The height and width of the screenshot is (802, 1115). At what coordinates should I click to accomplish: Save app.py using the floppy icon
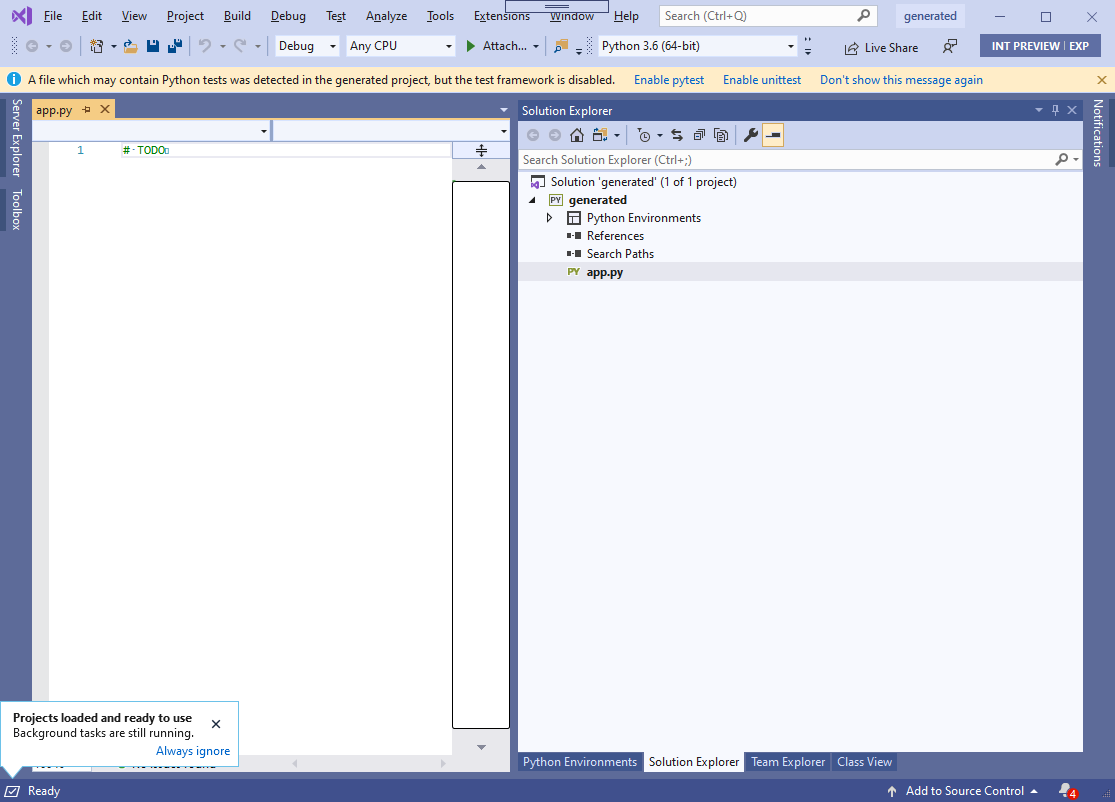[x=152, y=46]
